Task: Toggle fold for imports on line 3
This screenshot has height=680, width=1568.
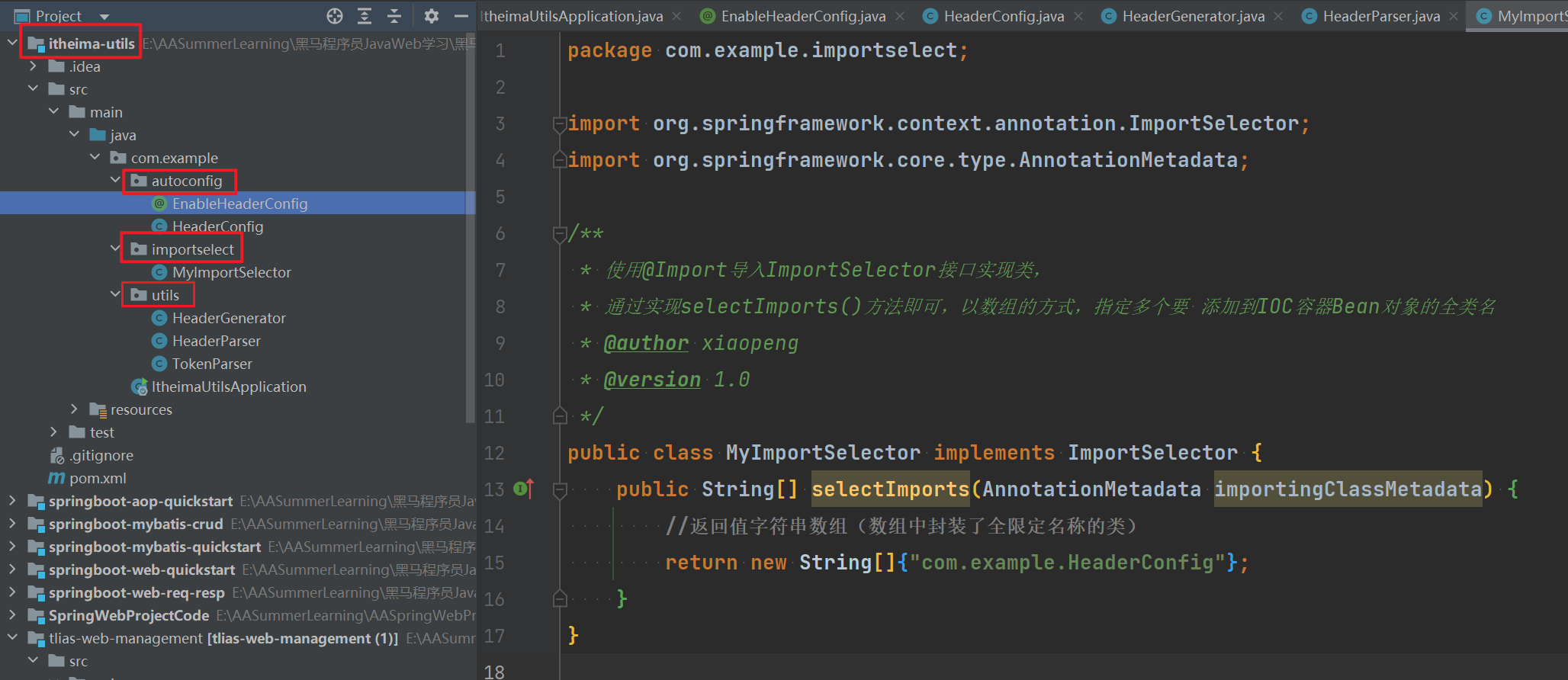Action: tap(559, 123)
